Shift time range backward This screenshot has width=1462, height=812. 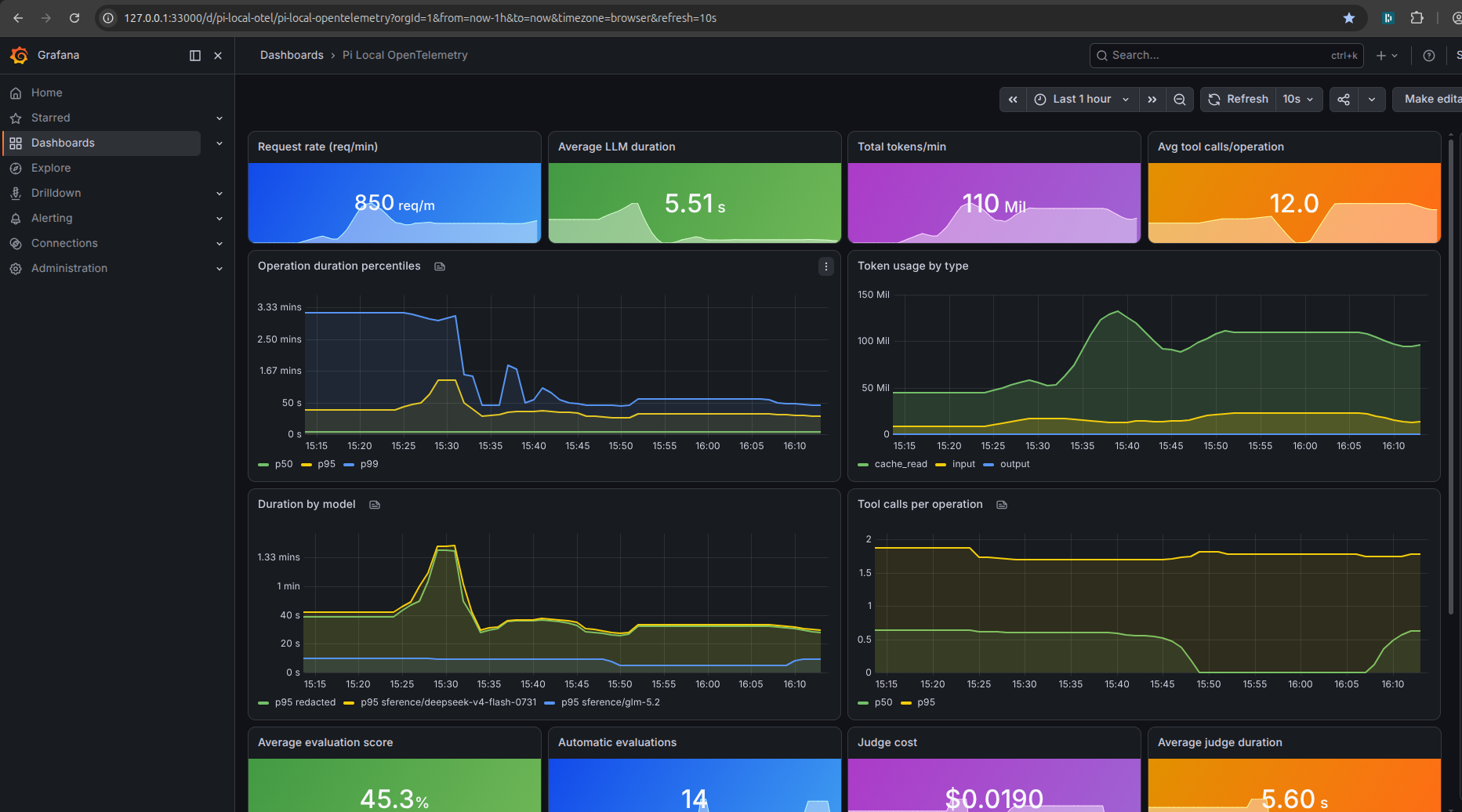click(1013, 100)
